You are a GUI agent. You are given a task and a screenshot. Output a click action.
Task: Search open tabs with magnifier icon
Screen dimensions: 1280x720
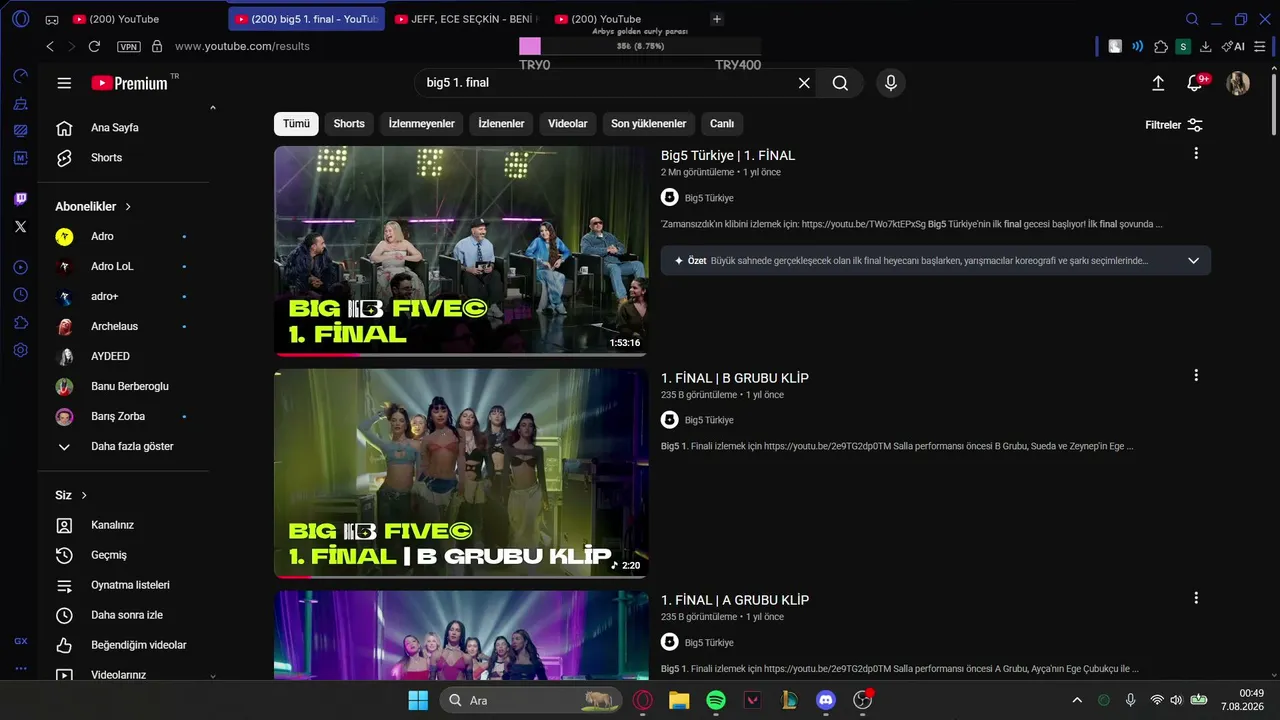[x=1192, y=19]
